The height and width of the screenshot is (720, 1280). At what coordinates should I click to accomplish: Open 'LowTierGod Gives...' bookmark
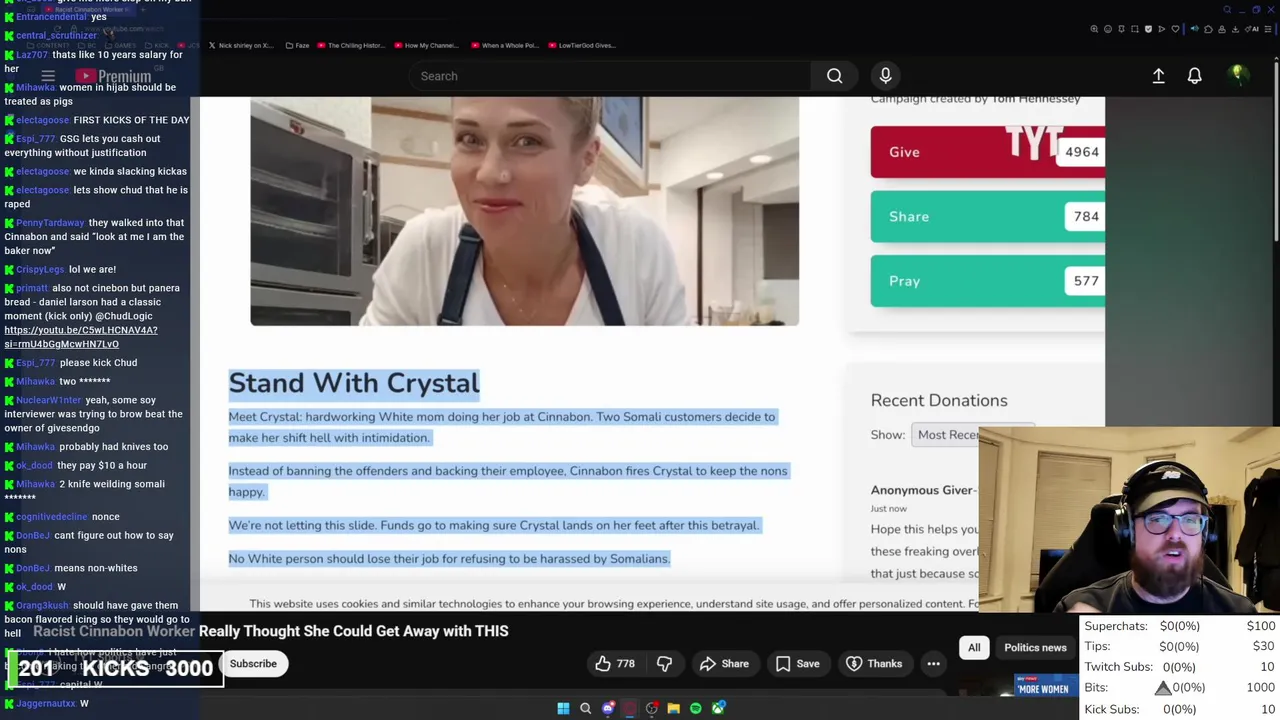pyautogui.click(x=582, y=45)
